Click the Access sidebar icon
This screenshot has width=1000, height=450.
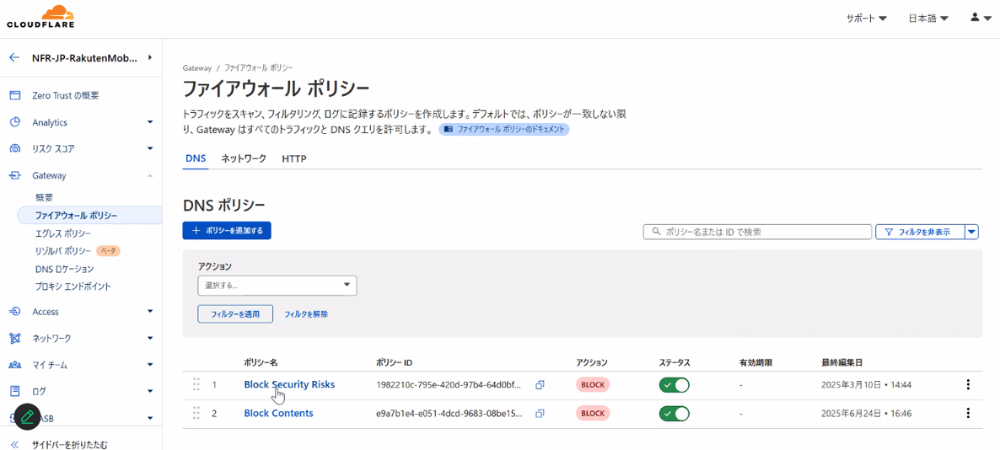[x=15, y=312]
